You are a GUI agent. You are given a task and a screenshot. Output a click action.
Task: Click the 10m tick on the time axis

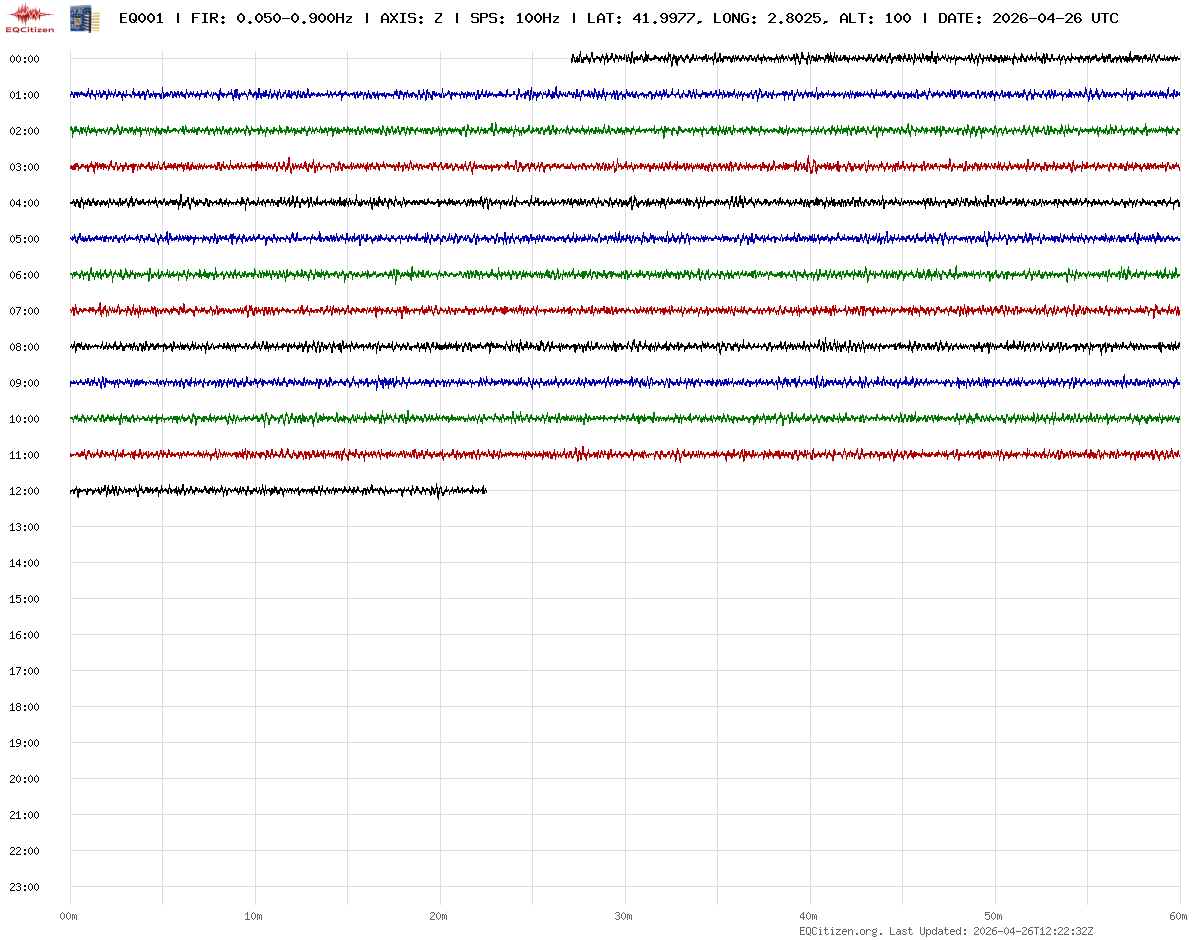pyautogui.click(x=254, y=916)
